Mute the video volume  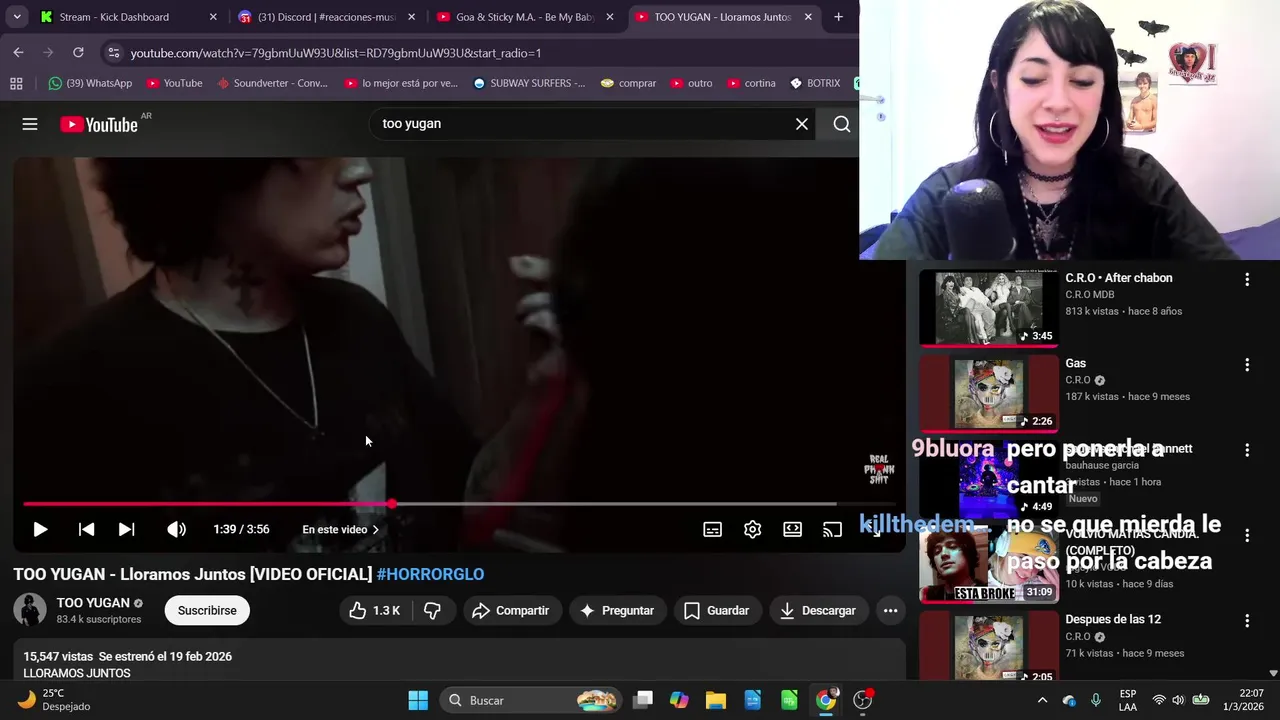click(x=176, y=529)
